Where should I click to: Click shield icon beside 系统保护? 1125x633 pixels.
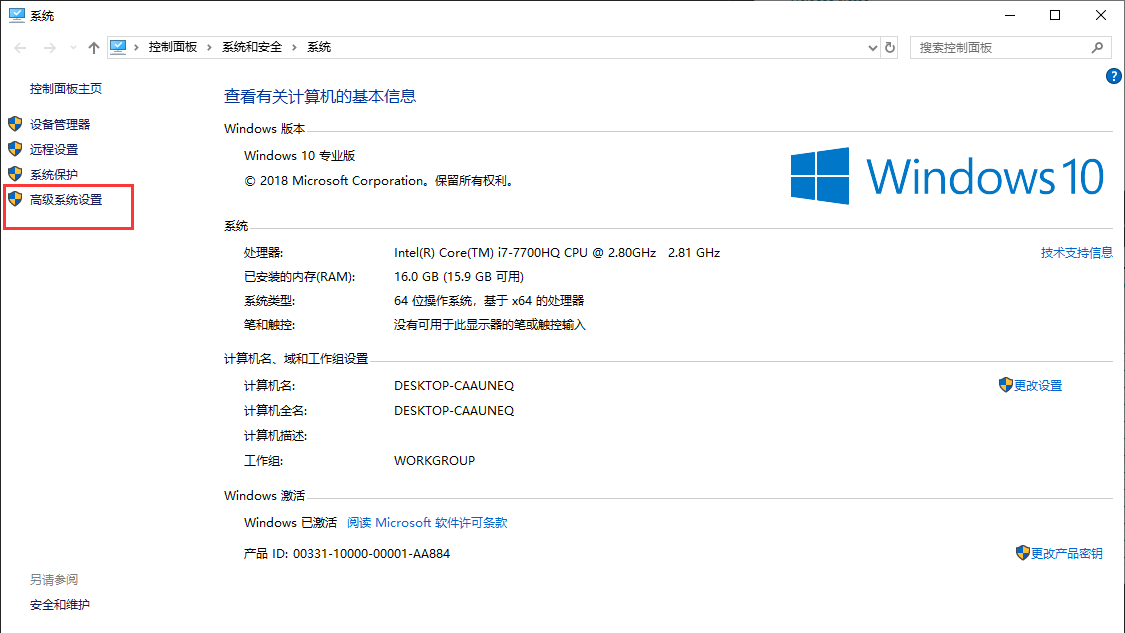click(x=15, y=174)
